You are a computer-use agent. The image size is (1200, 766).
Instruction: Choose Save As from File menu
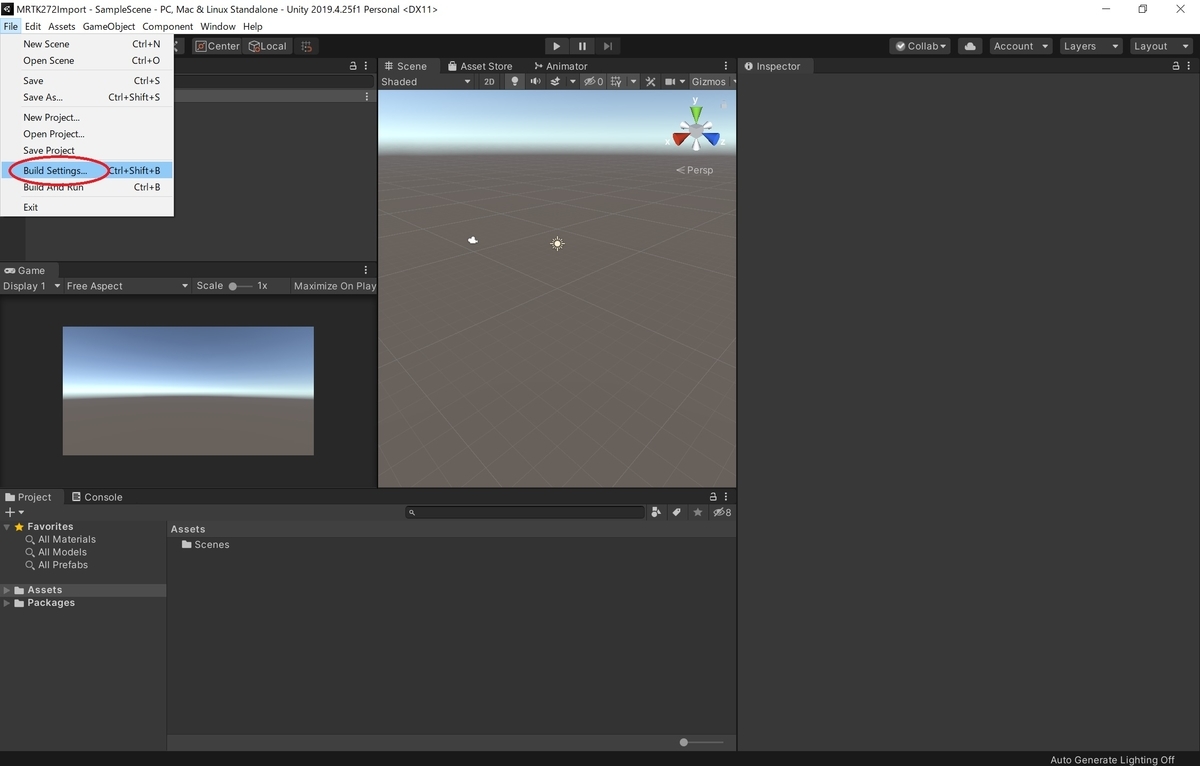(87, 97)
